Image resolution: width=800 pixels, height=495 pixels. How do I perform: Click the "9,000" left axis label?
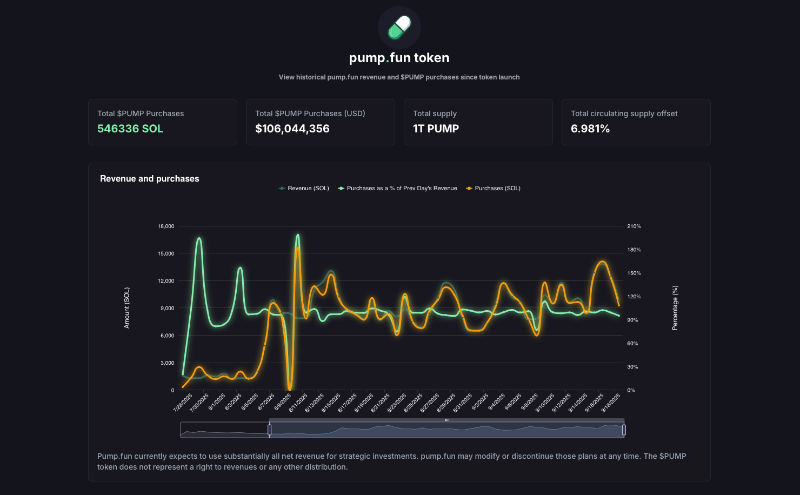[167, 308]
